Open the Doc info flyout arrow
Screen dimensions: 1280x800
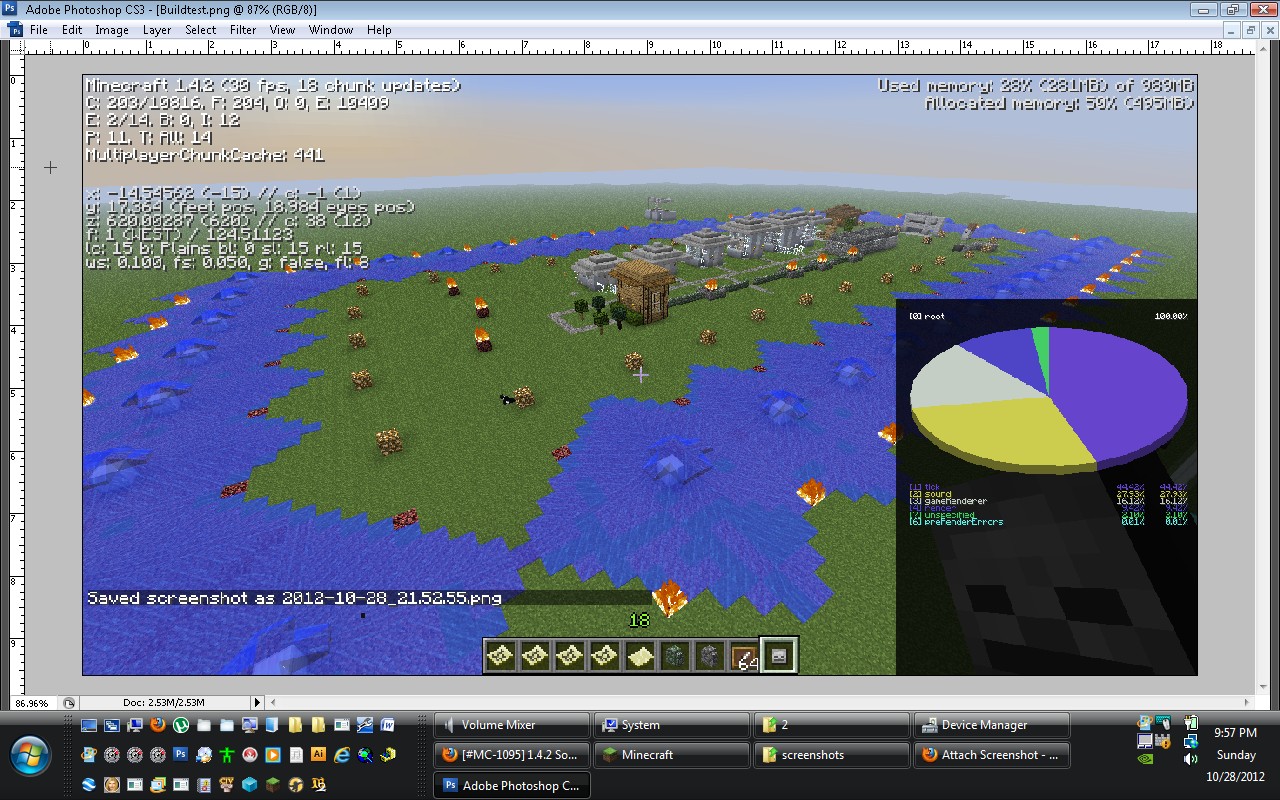point(257,703)
